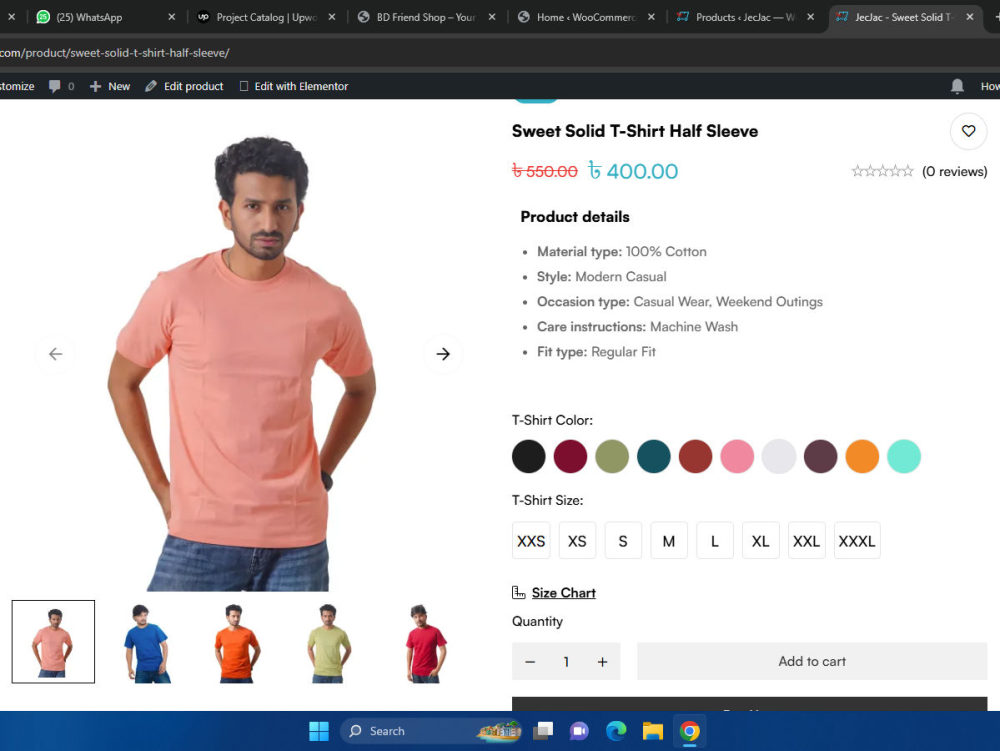This screenshot has height=751, width=1000.
Task: Close the Products JecJac tab
Action: 810,17
